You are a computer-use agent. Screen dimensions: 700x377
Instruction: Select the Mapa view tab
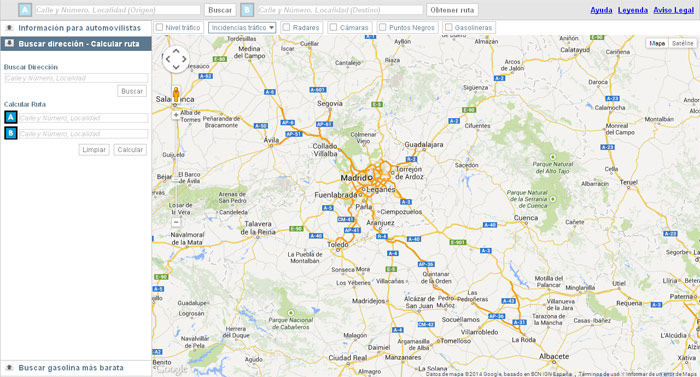[657, 43]
